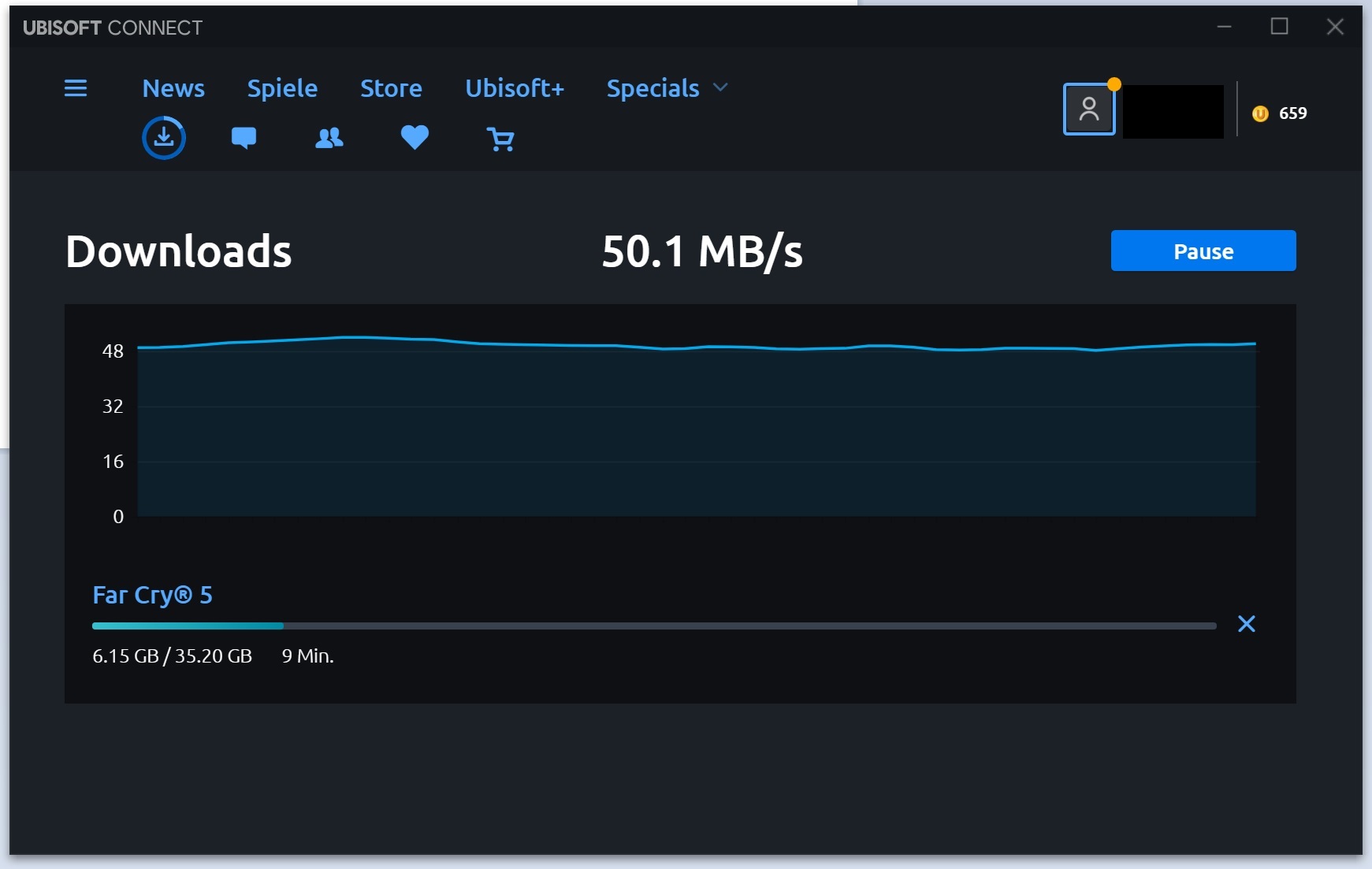Click the Far Cry 5 download progress bar

654,626
